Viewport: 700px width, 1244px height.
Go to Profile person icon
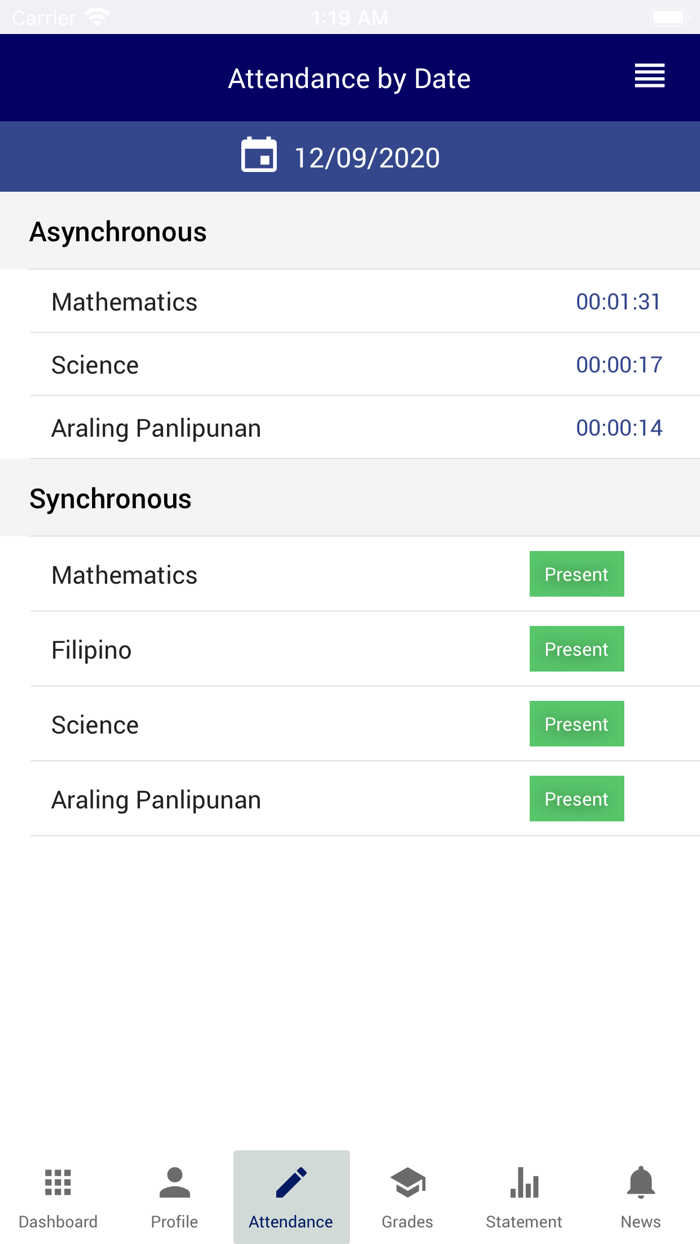[174, 1183]
